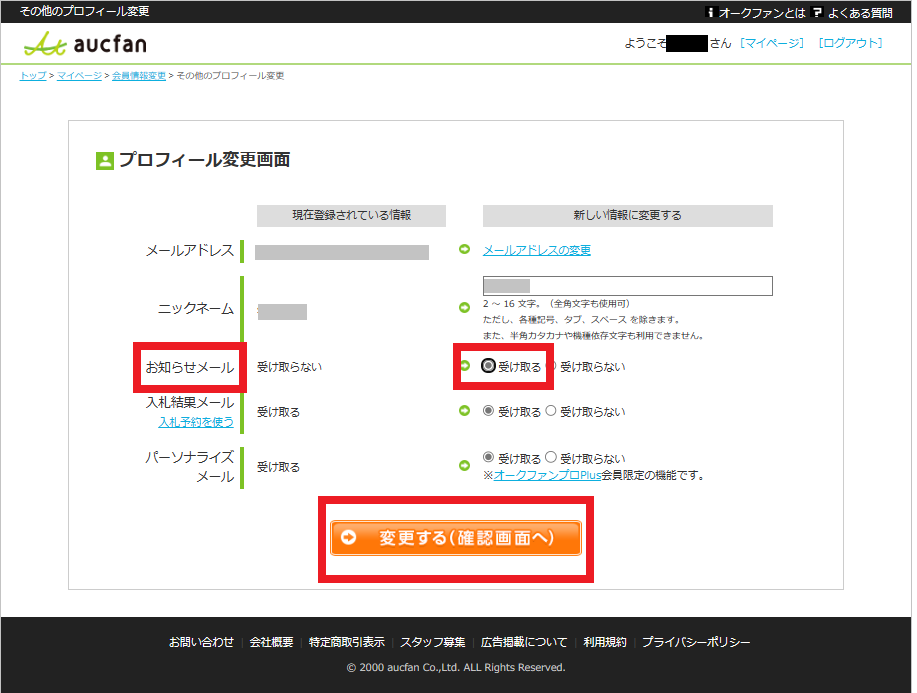
Task: Click the プロフィール変更画面 heading
Action: tap(205, 160)
